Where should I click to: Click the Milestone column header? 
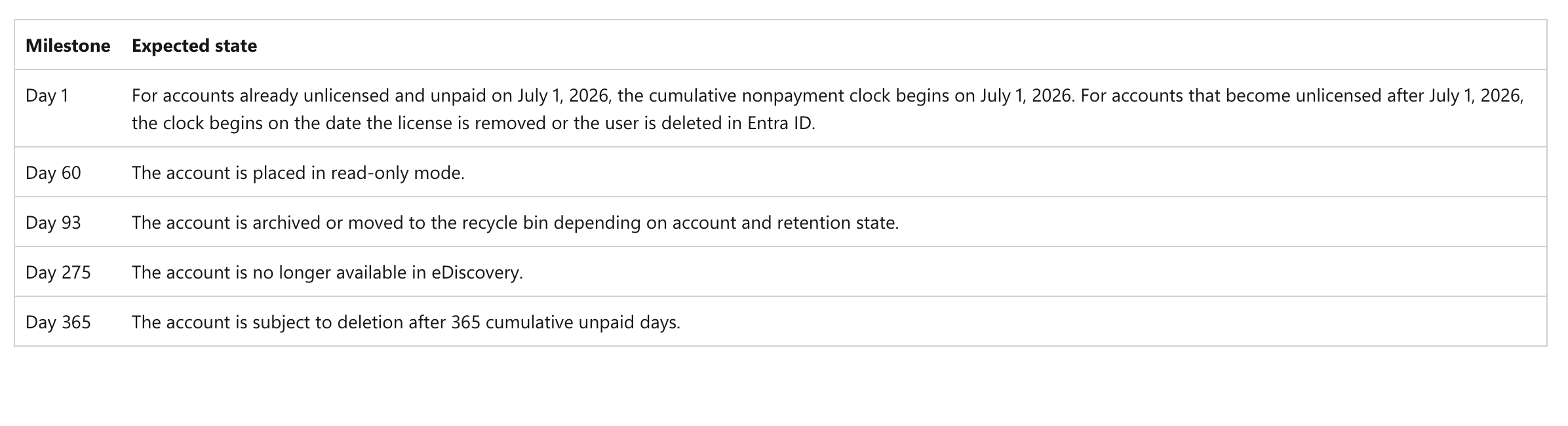[68, 46]
